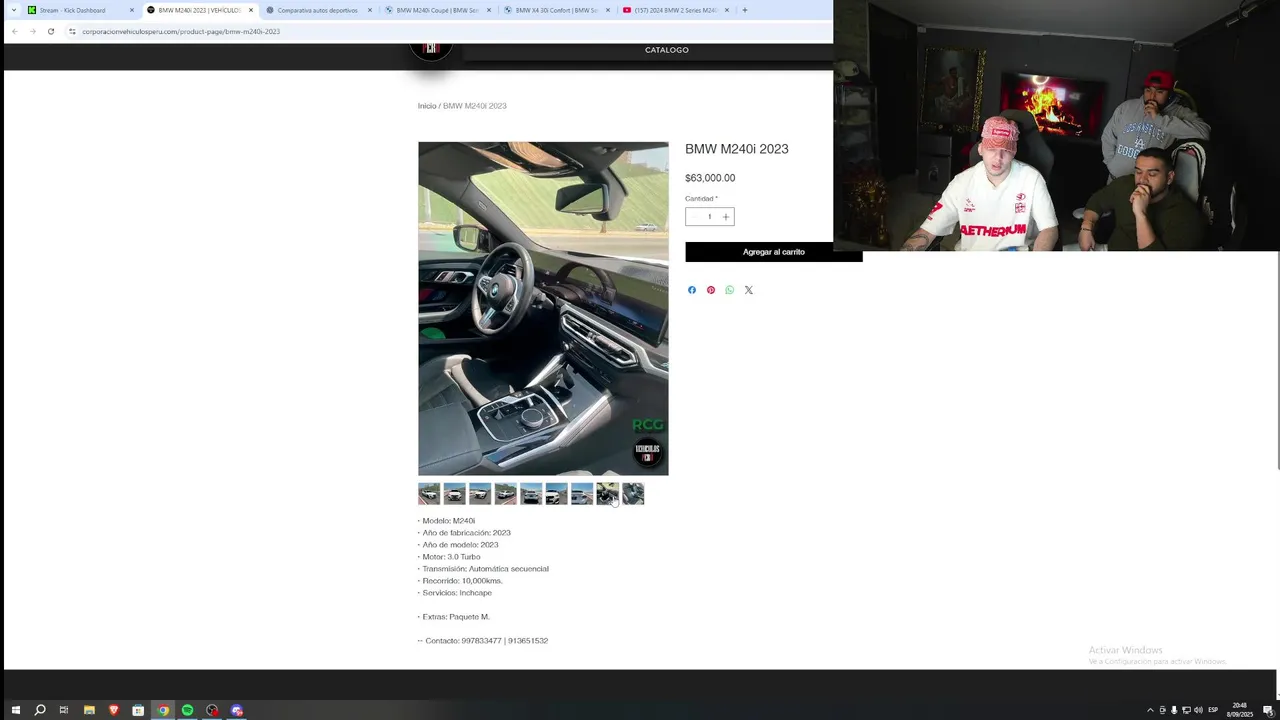Screen dimensions: 1280x720
Task: Select Chrome in the taskbar
Action: point(163,710)
